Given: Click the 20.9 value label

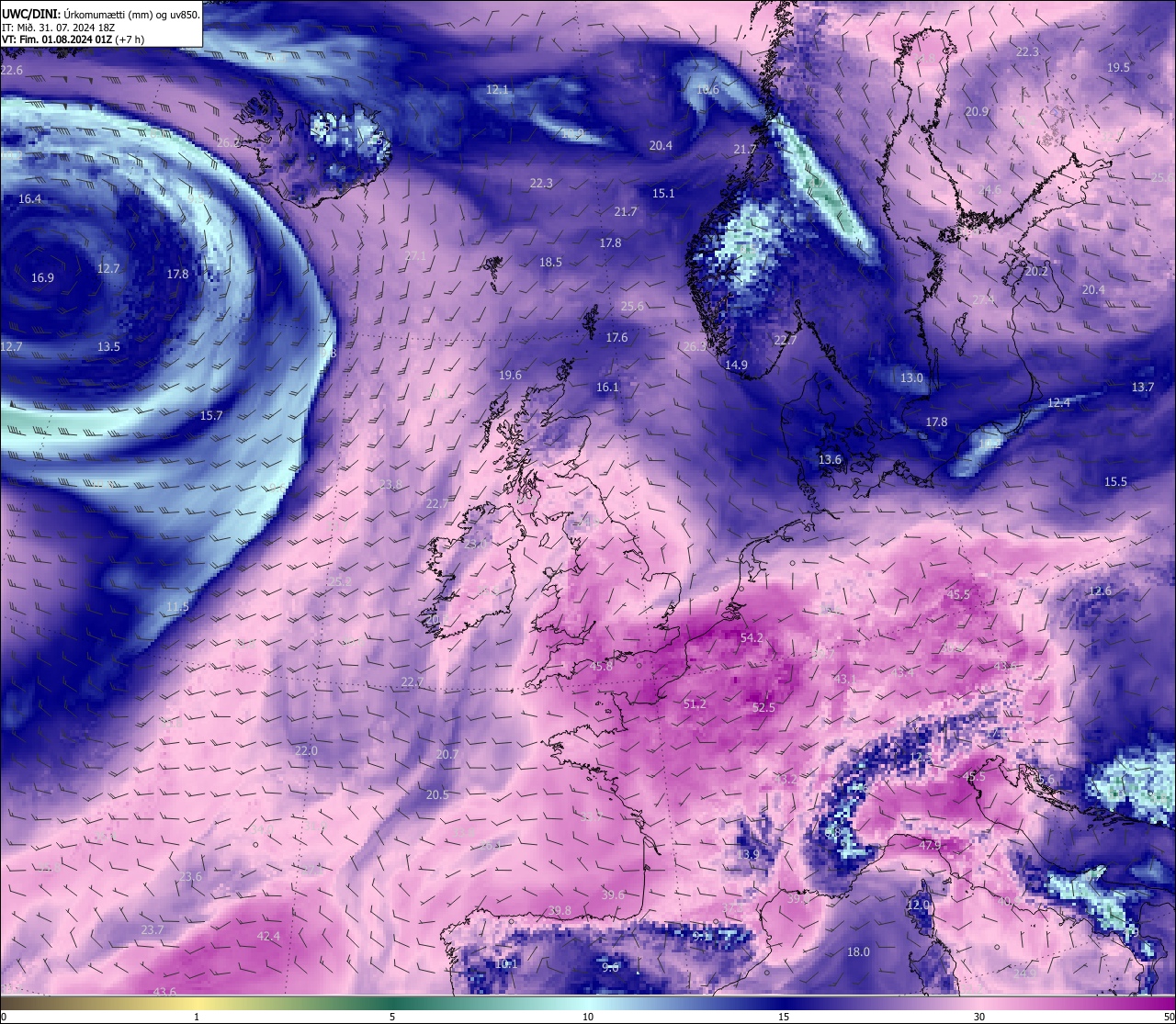Looking at the screenshot, I should [977, 111].
